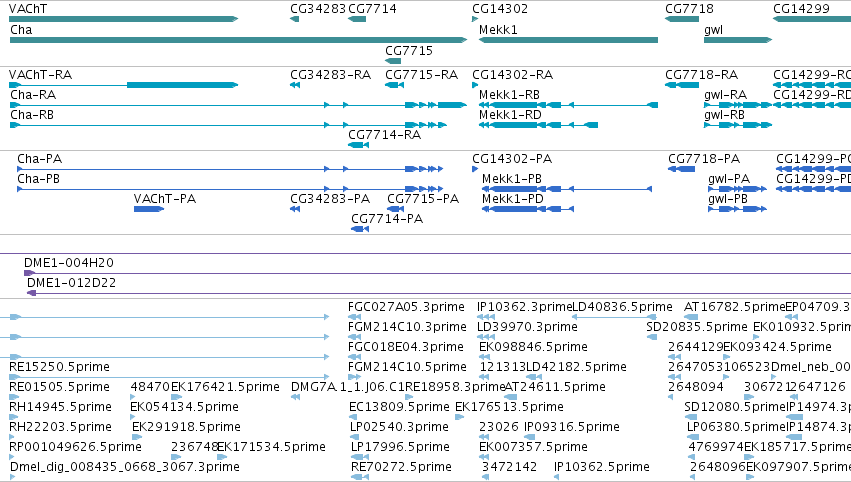Click the CG14302-PA protein label

click(512, 159)
